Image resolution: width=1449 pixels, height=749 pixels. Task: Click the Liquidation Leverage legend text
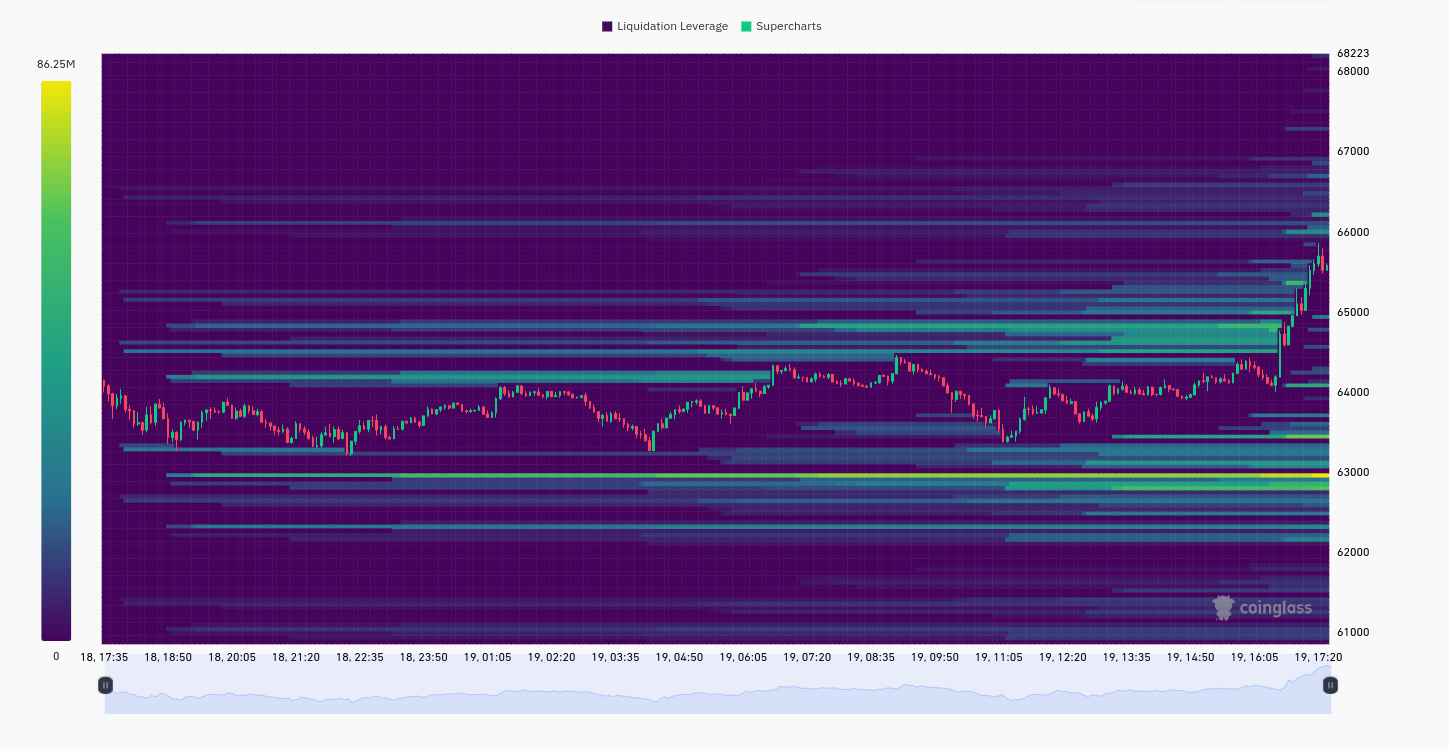672,26
